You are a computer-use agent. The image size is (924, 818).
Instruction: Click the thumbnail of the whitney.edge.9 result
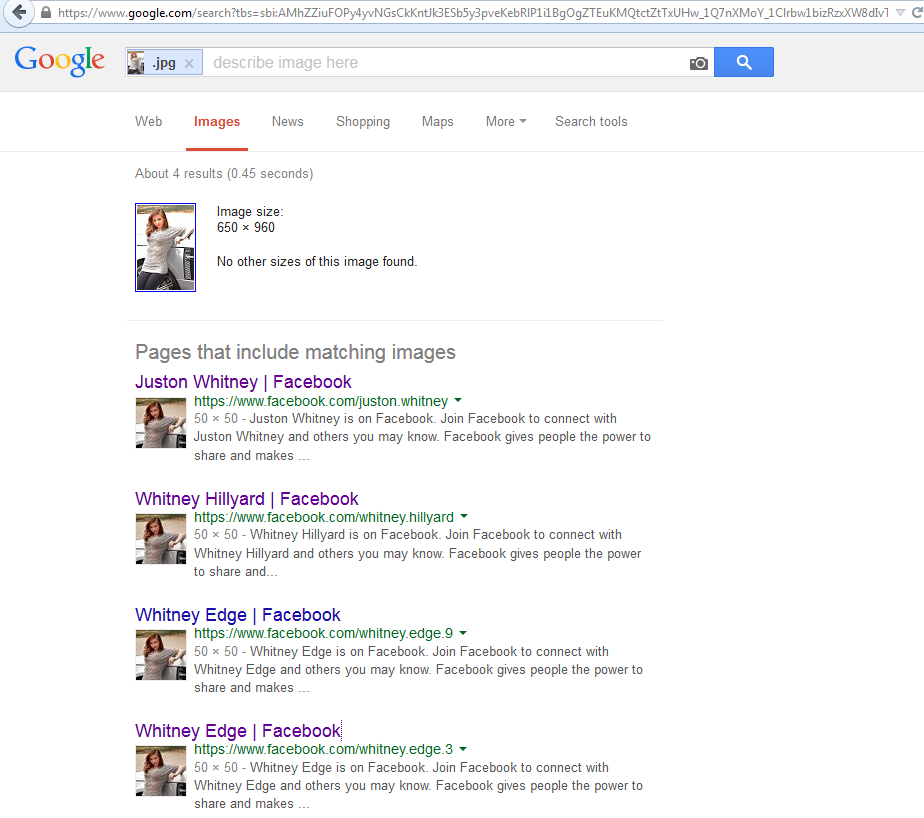161,655
